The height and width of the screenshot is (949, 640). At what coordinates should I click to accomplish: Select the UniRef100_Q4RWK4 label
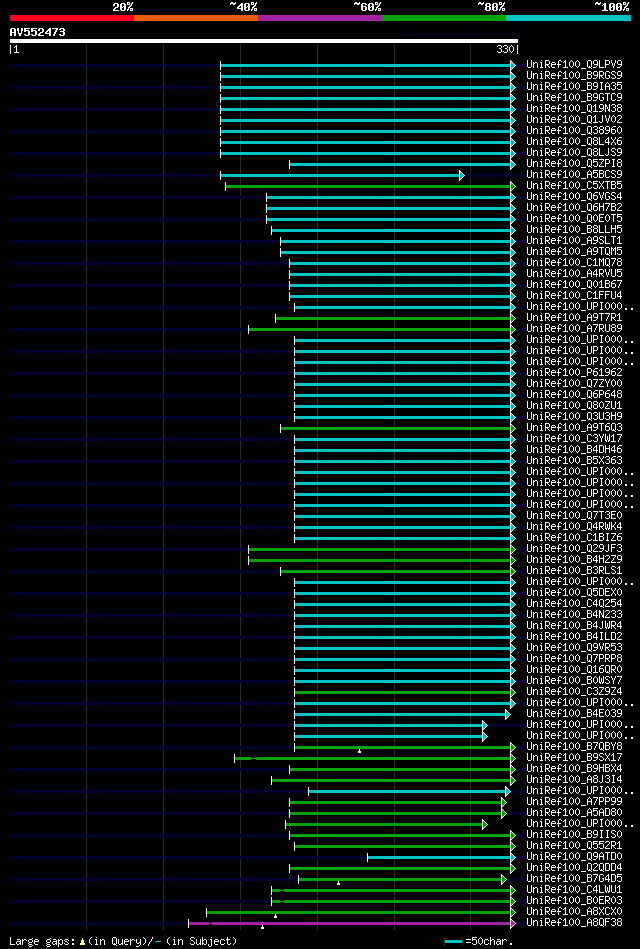coord(574,527)
